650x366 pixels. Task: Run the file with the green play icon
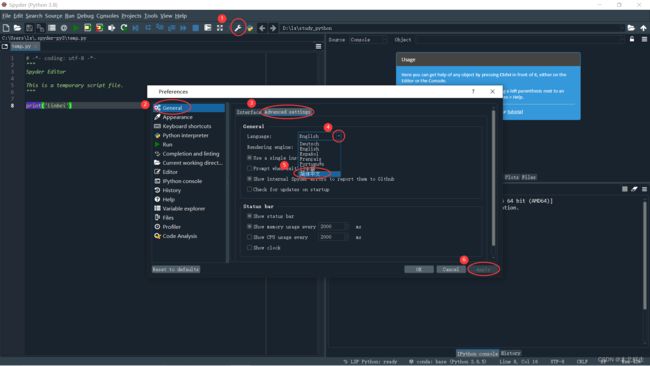click(x=75, y=28)
